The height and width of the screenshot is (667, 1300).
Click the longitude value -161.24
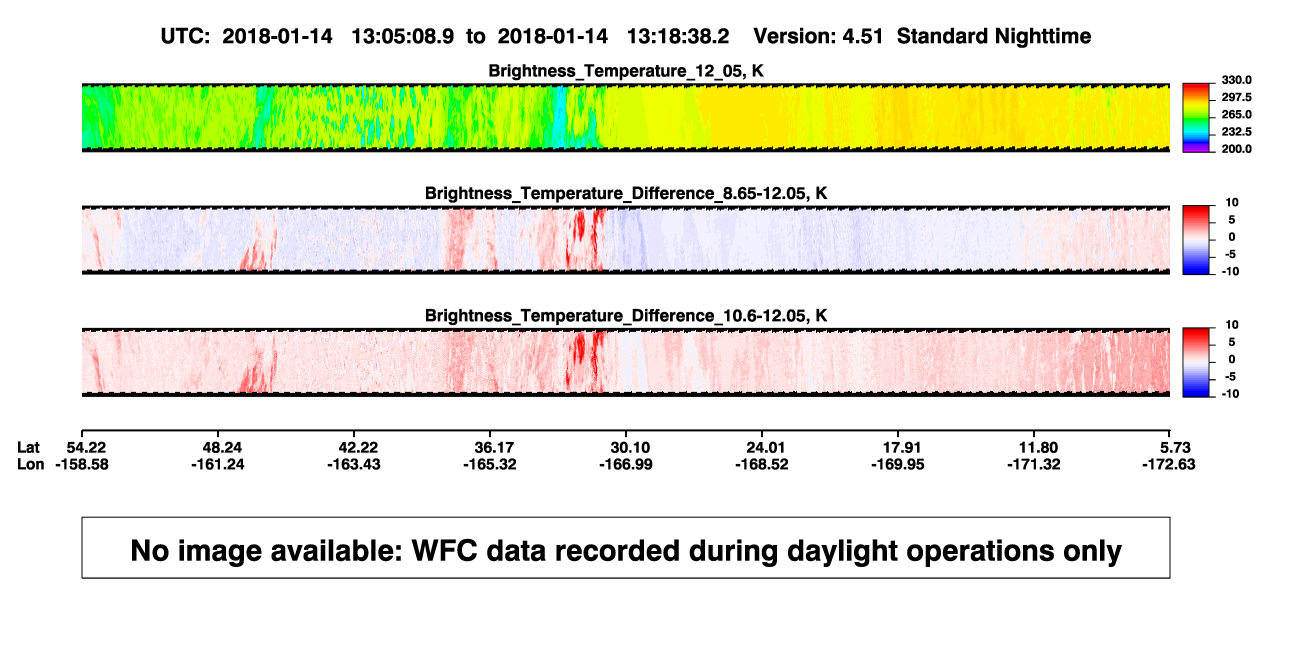tap(217, 464)
